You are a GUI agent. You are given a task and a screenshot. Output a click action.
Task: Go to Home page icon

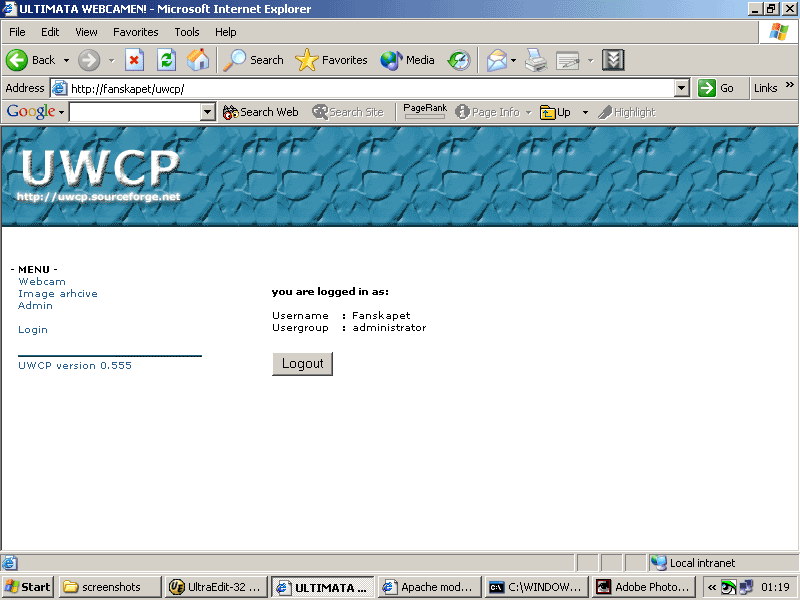point(198,60)
